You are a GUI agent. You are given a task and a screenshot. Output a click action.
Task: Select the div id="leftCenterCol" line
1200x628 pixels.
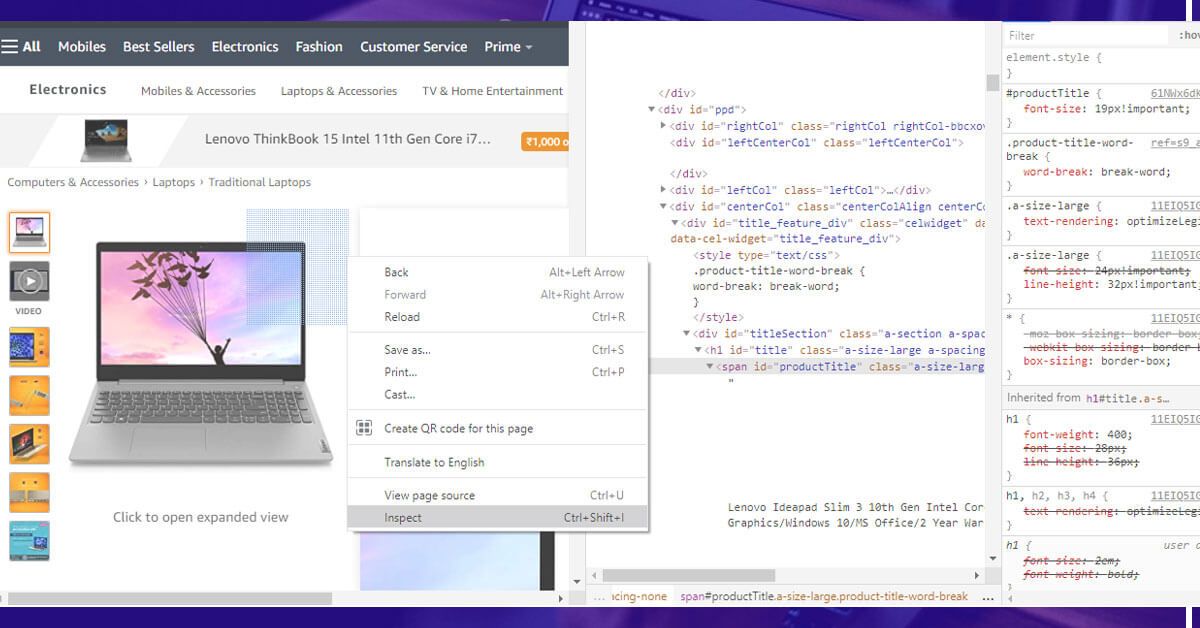coord(817,143)
